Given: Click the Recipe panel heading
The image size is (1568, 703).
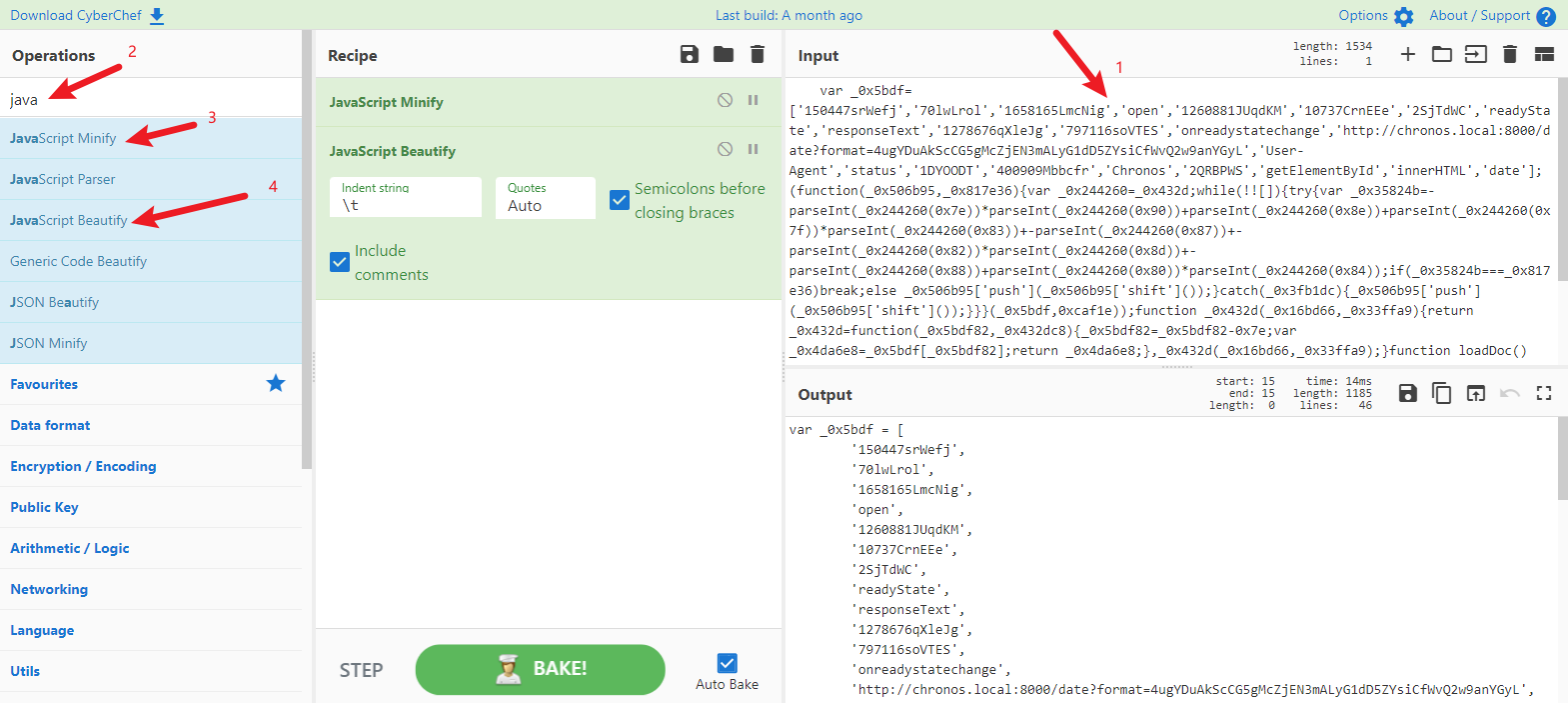Looking at the screenshot, I should click(353, 56).
